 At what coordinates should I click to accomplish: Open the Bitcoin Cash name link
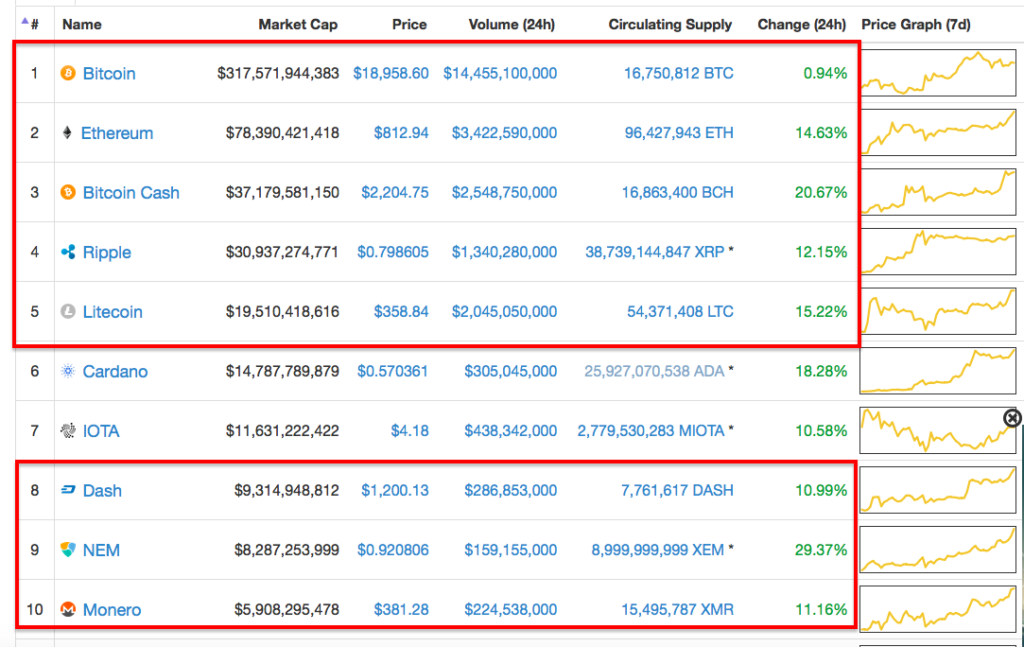[x=131, y=193]
